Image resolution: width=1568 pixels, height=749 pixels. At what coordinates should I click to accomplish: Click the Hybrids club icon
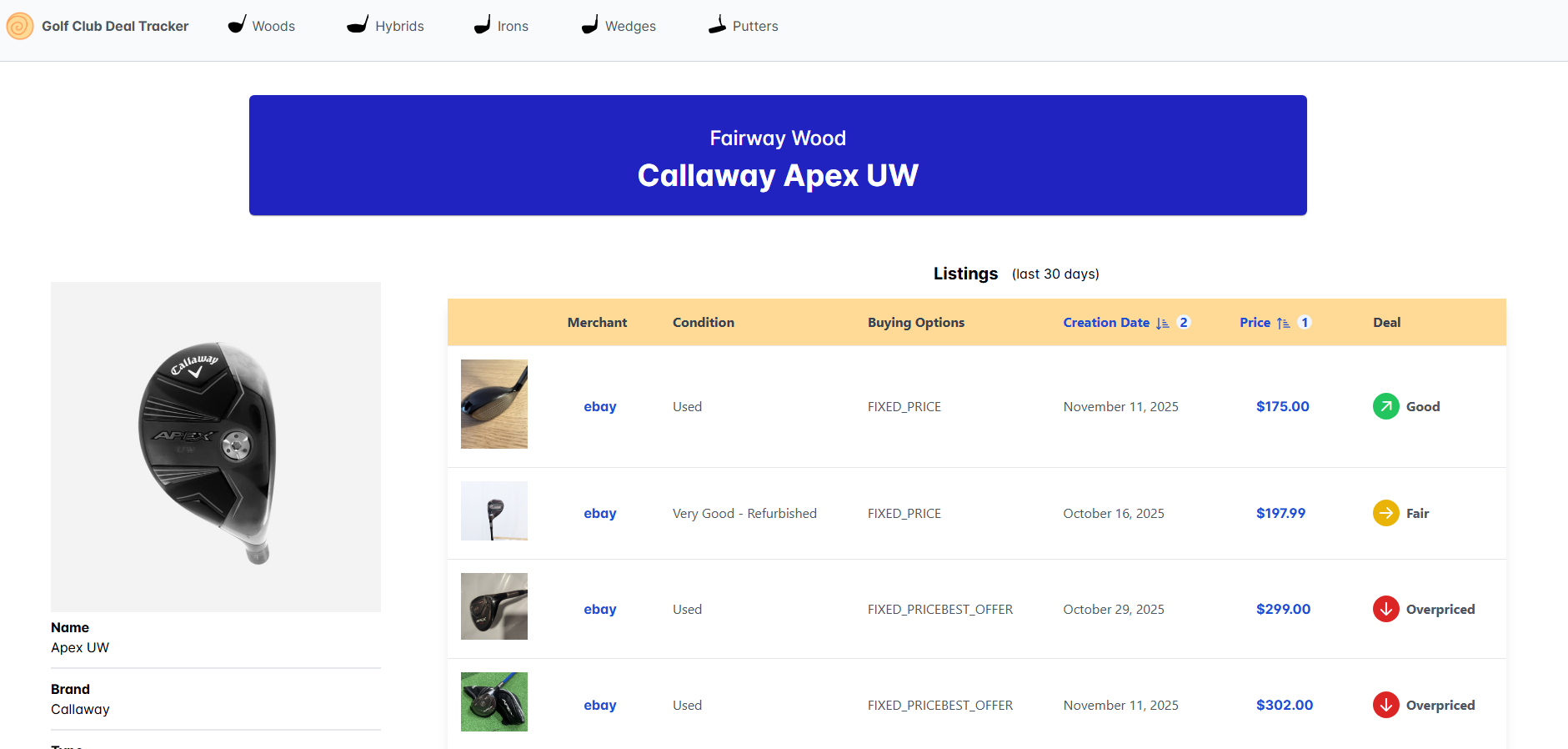tap(358, 25)
